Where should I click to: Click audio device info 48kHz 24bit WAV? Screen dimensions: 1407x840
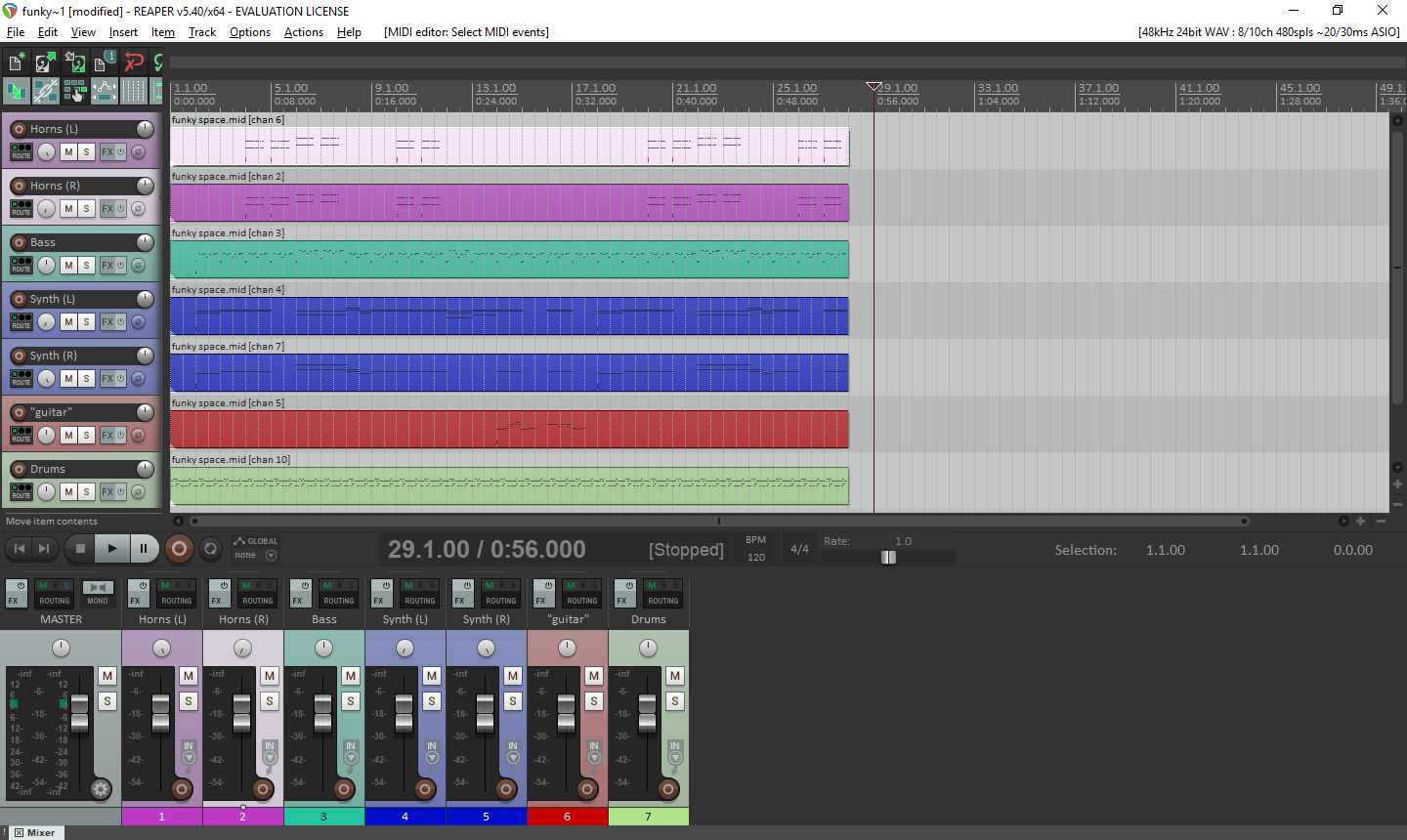click(x=1269, y=32)
